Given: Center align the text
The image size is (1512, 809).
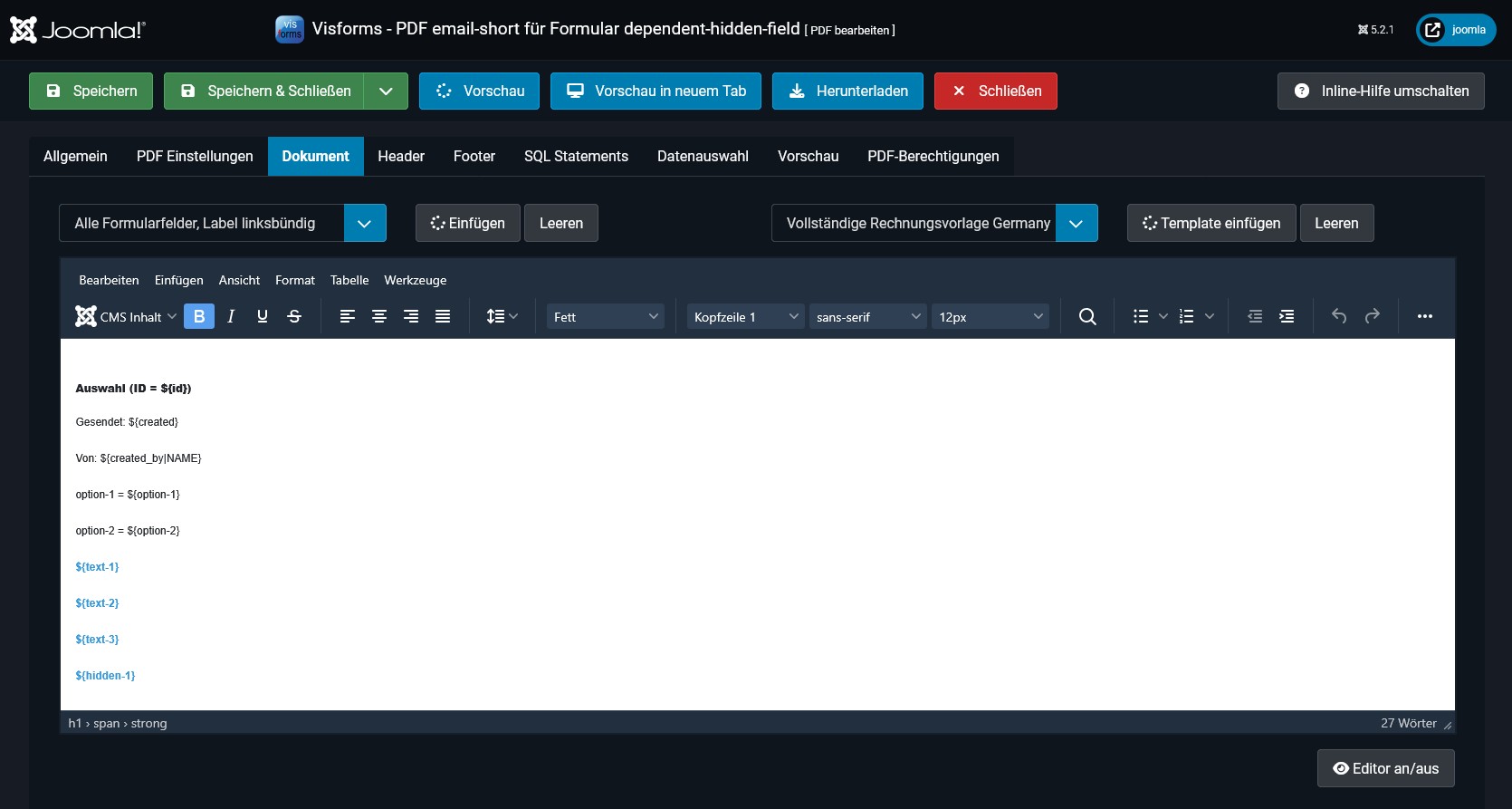Looking at the screenshot, I should click(379, 316).
